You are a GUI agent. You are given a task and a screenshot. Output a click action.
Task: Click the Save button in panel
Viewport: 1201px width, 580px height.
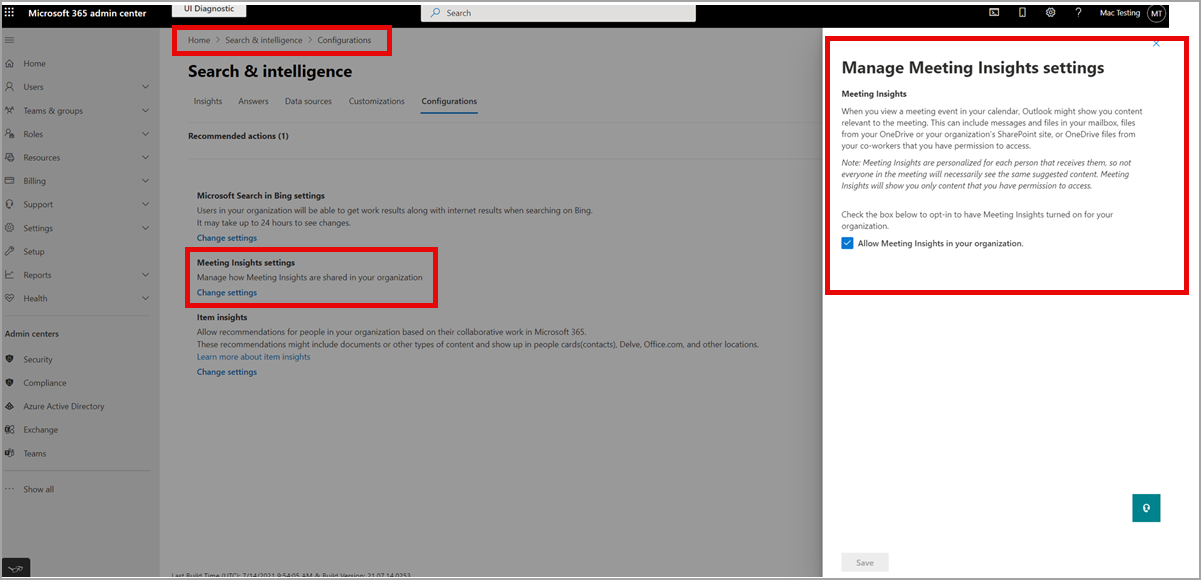(865, 563)
